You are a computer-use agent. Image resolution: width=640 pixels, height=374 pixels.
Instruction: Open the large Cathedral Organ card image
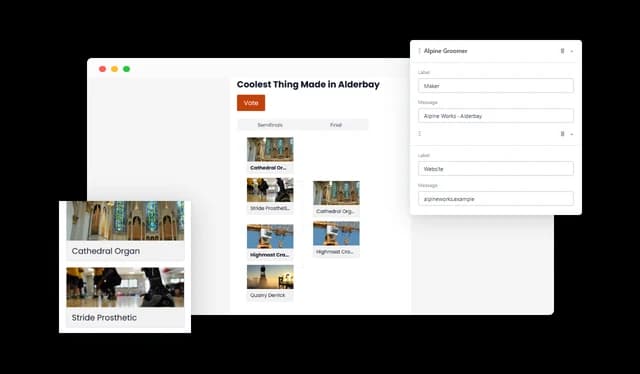point(125,220)
